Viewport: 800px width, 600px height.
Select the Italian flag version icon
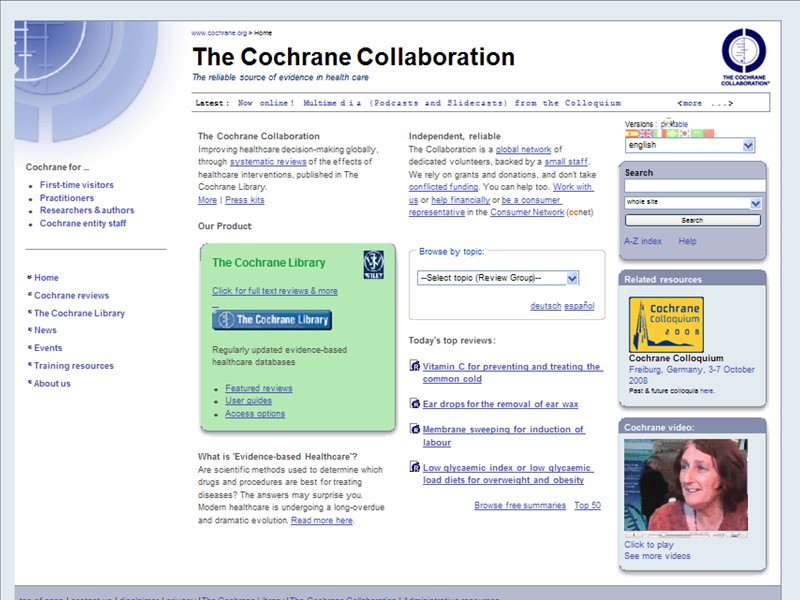[659, 134]
